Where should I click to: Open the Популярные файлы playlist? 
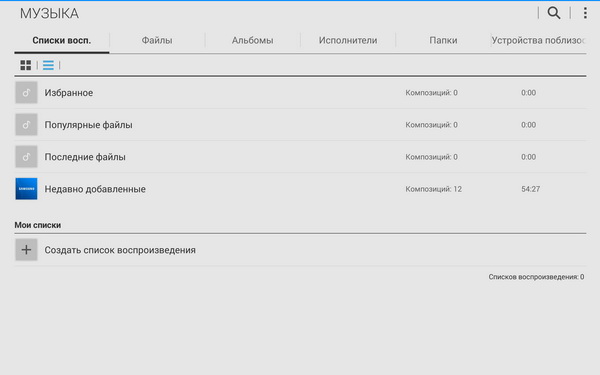300,125
